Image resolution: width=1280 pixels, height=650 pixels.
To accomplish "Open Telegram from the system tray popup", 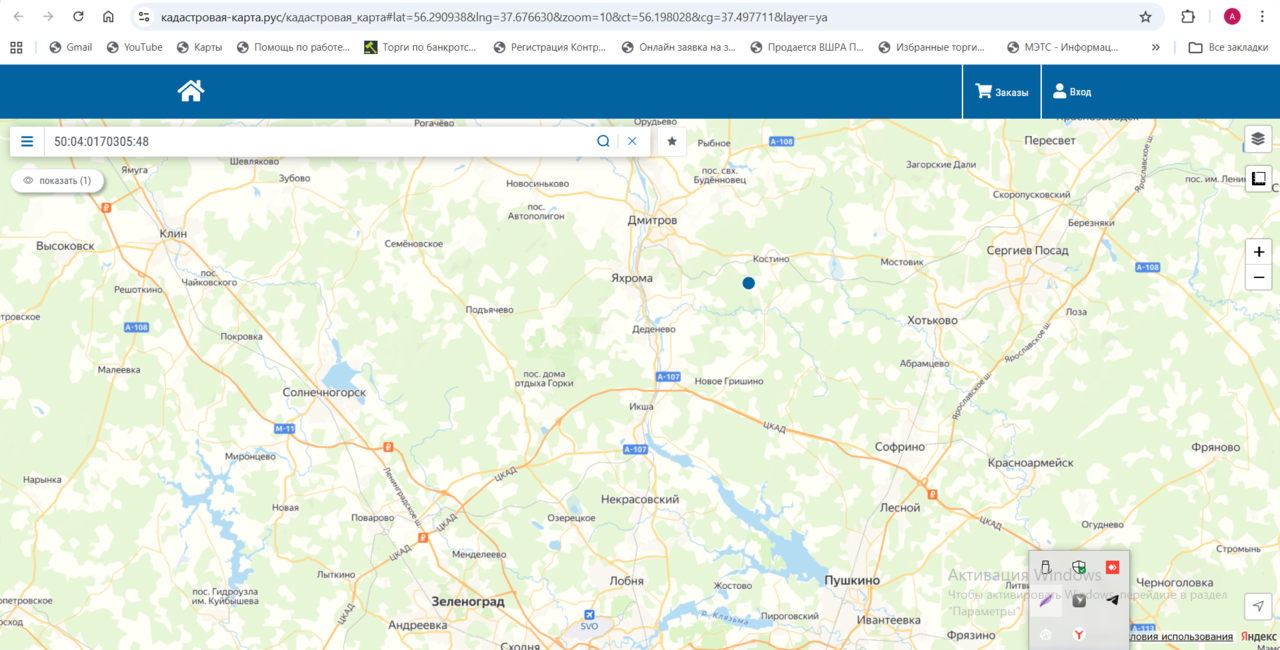I will 1112,600.
